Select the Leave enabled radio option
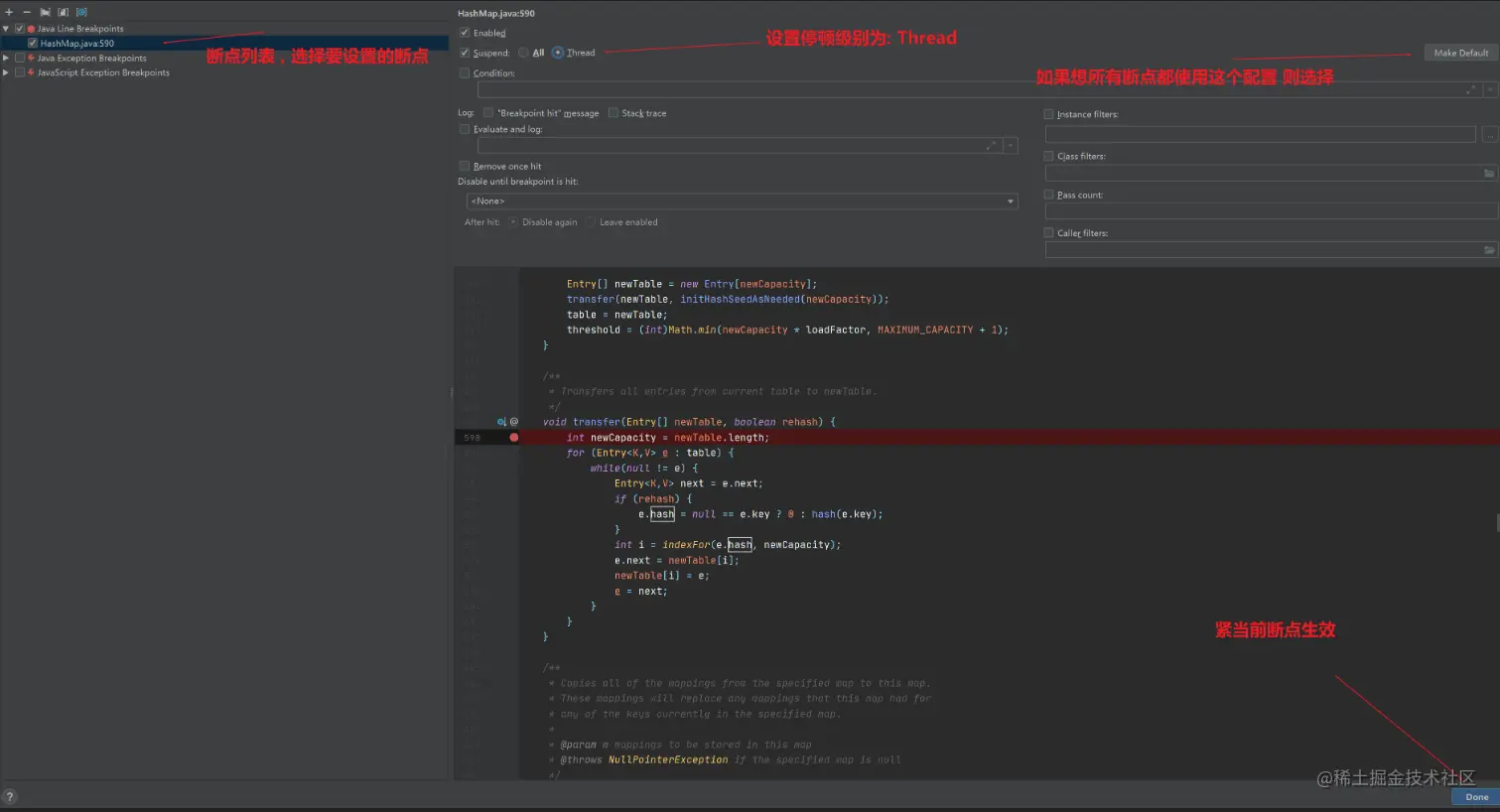The width and height of the screenshot is (1500, 812). pyautogui.click(x=591, y=222)
